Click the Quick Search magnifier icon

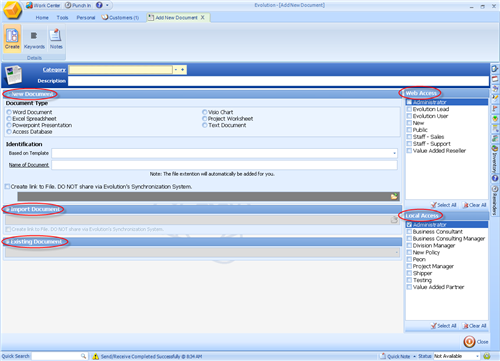coord(83,356)
